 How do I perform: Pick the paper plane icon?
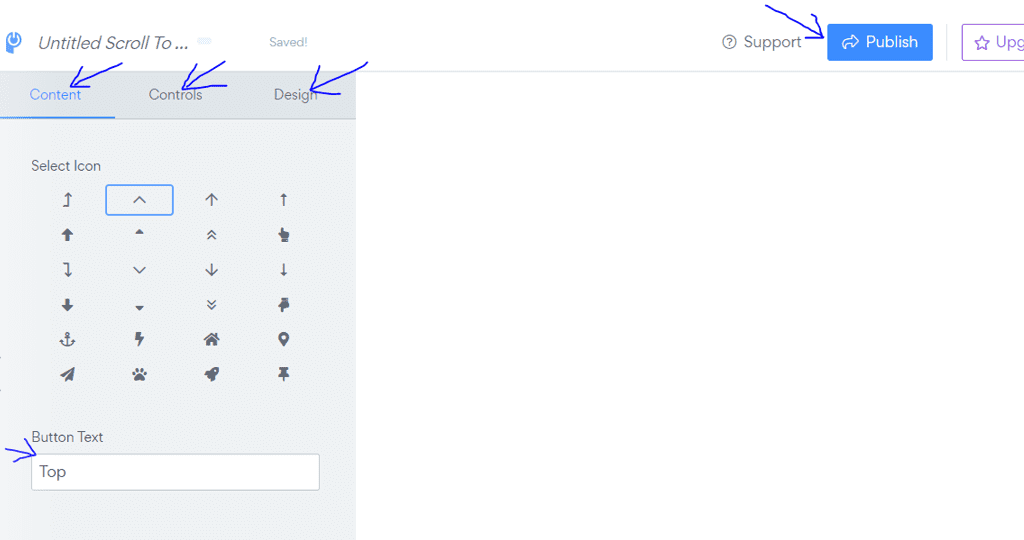(67, 374)
